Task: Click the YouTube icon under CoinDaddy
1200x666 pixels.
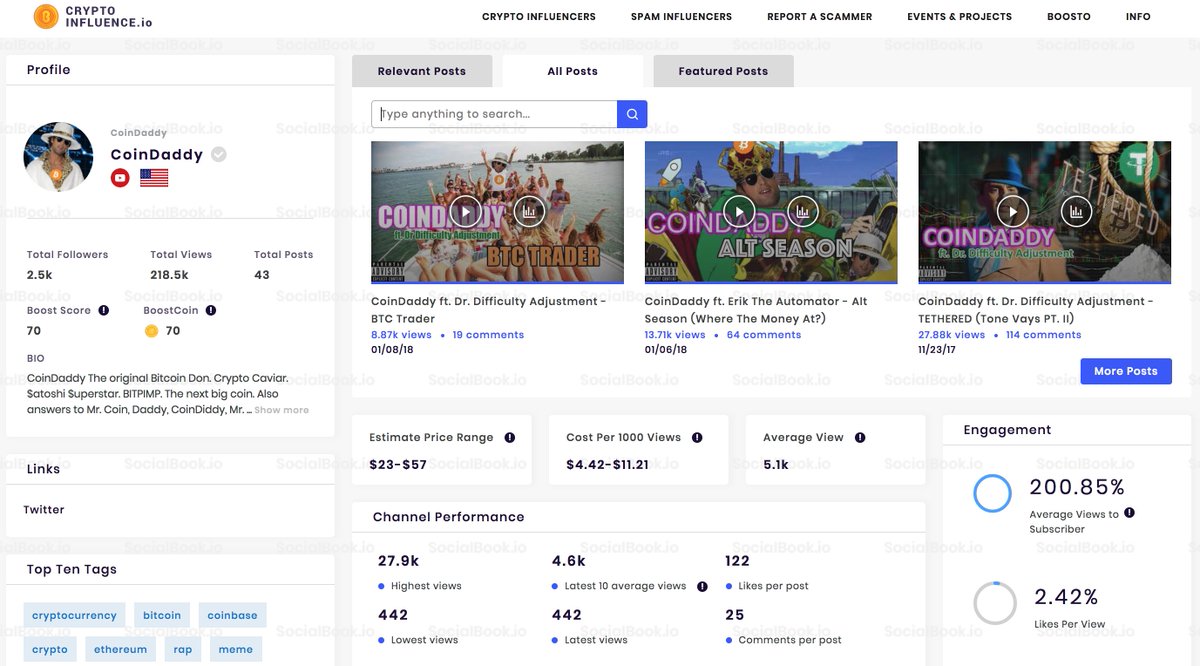Action: click(120, 178)
